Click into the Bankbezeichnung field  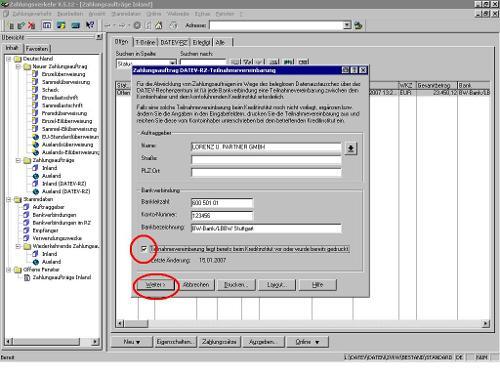tap(266, 228)
